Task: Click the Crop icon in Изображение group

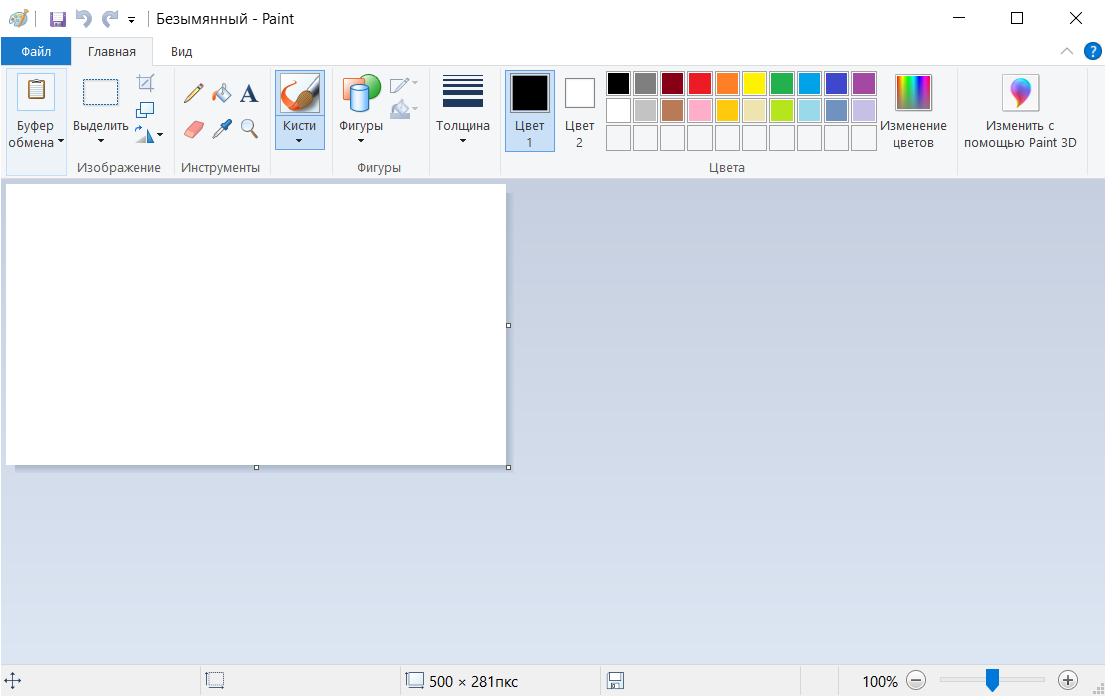Action: coord(145,82)
